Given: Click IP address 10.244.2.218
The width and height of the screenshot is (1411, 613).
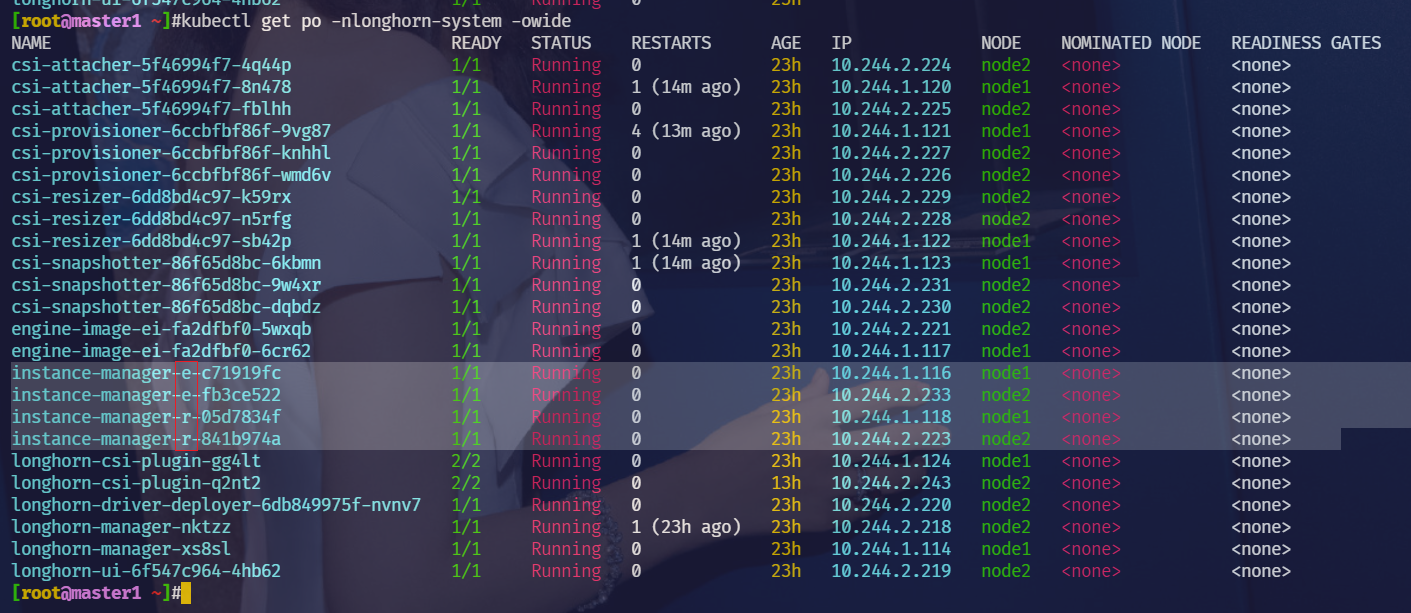Looking at the screenshot, I should coord(891,527).
